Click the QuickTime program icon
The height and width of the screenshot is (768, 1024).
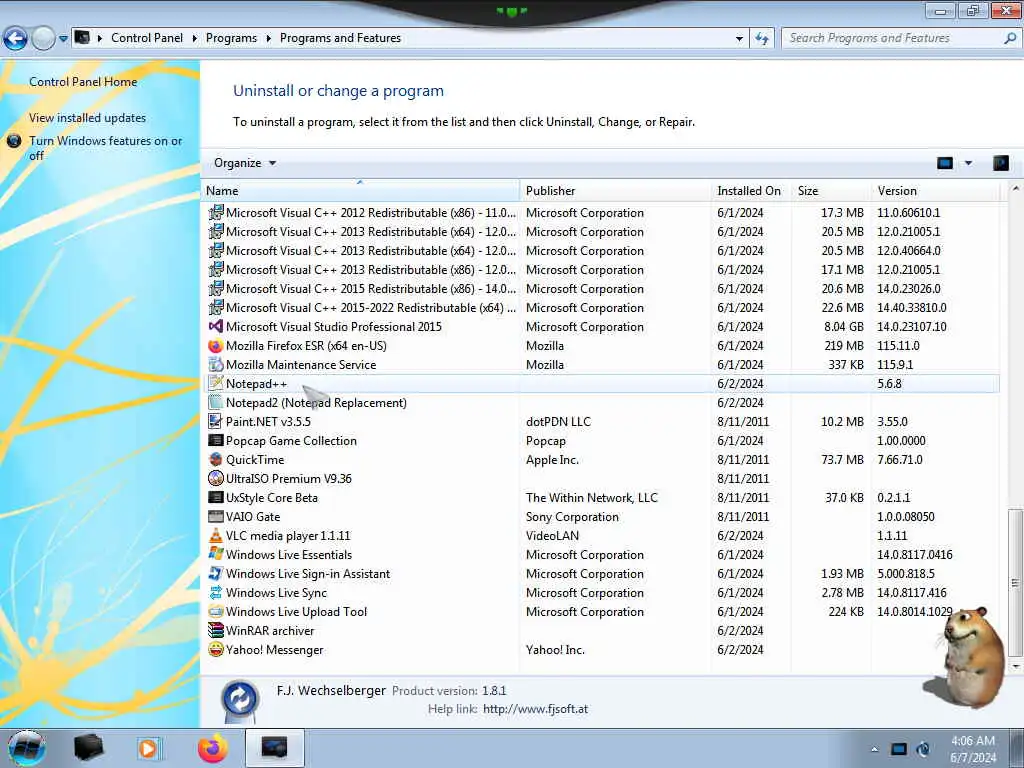coord(216,459)
